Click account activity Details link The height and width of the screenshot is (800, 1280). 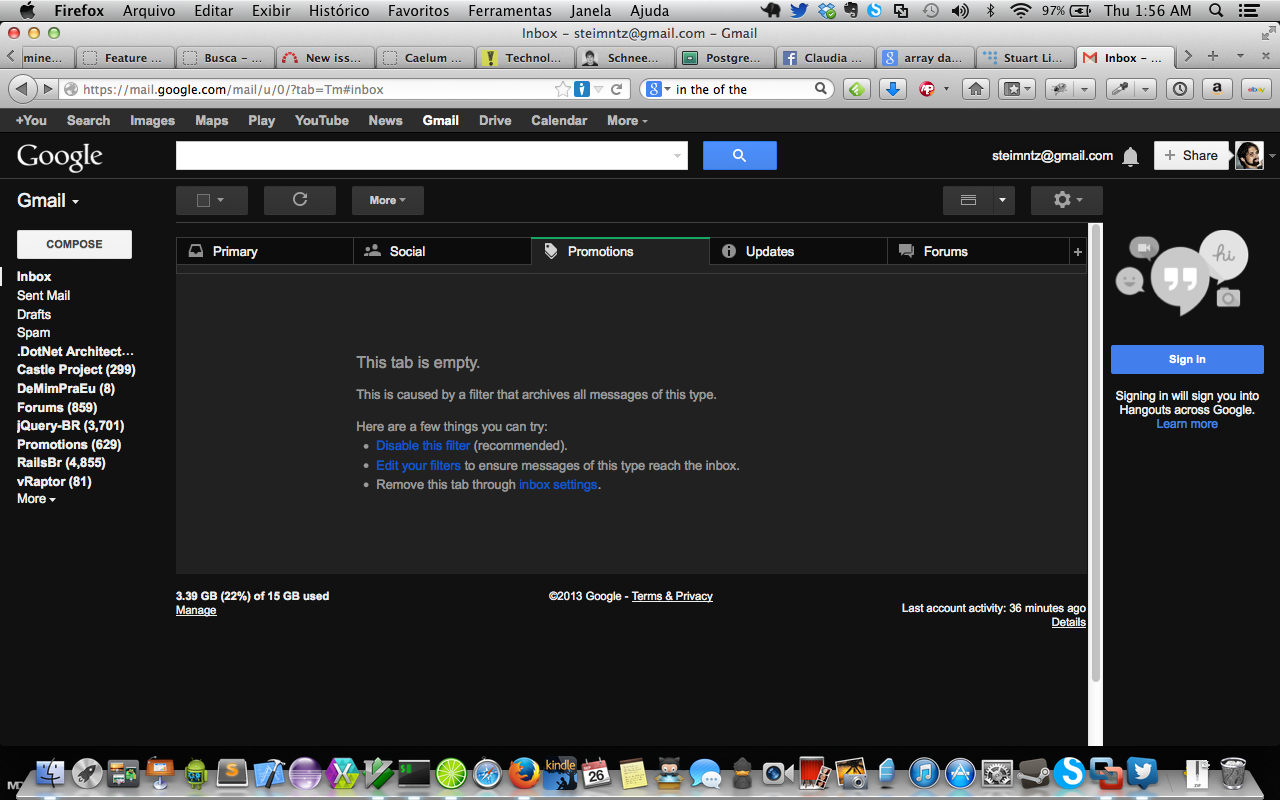(x=1068, y=622)
